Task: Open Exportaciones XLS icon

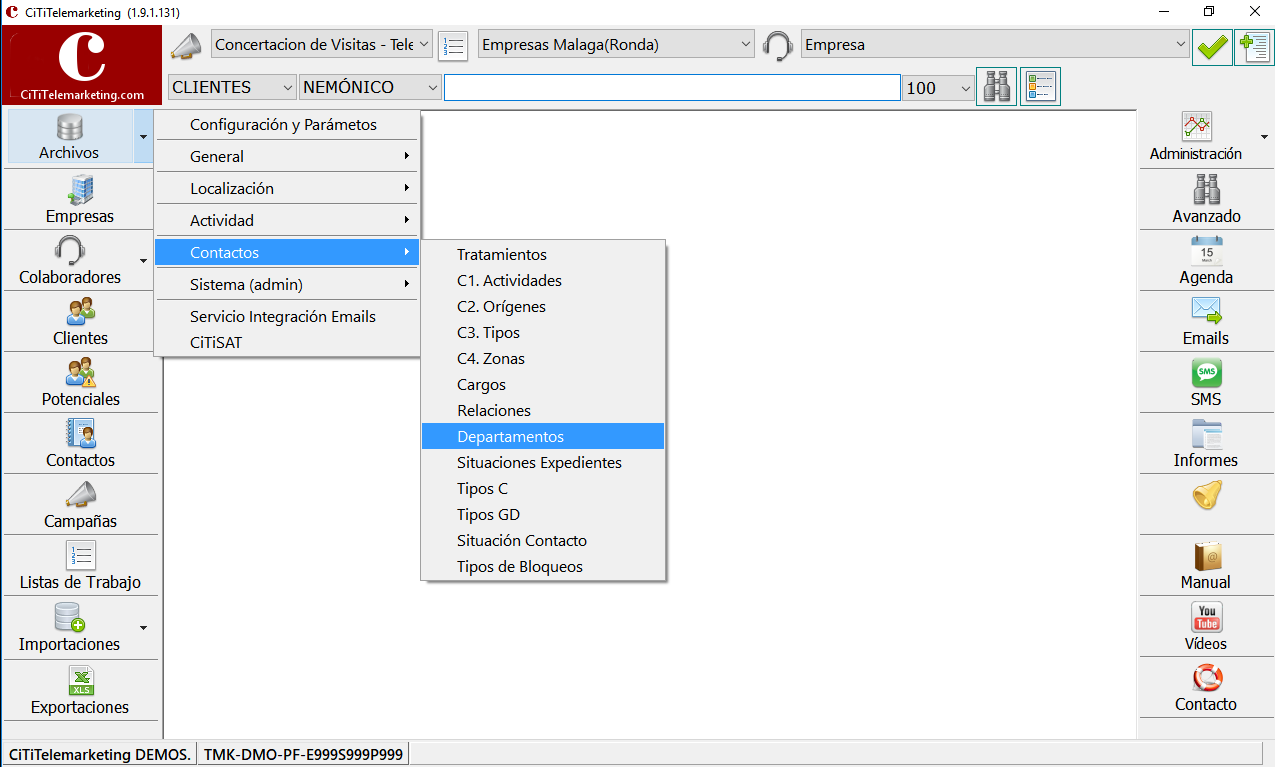Action: (80, 681)
